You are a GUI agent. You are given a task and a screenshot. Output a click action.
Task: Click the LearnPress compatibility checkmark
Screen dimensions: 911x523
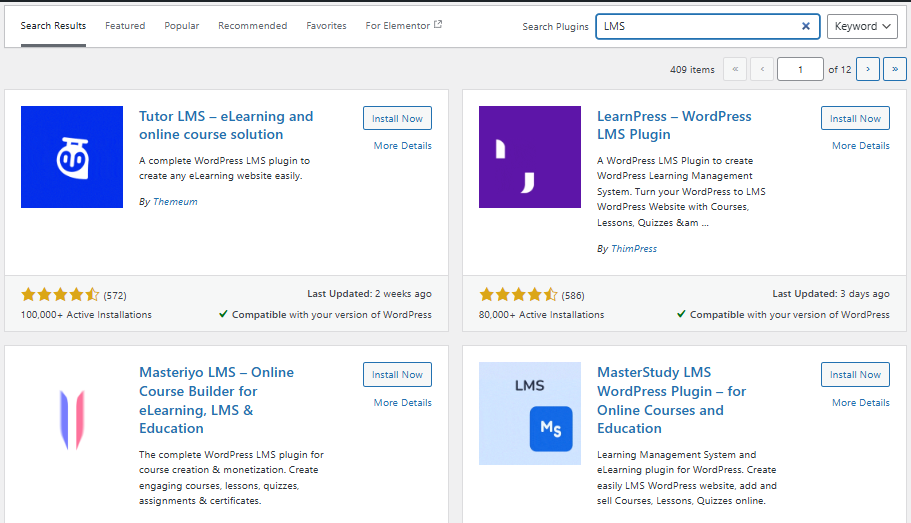pos(681,314)
